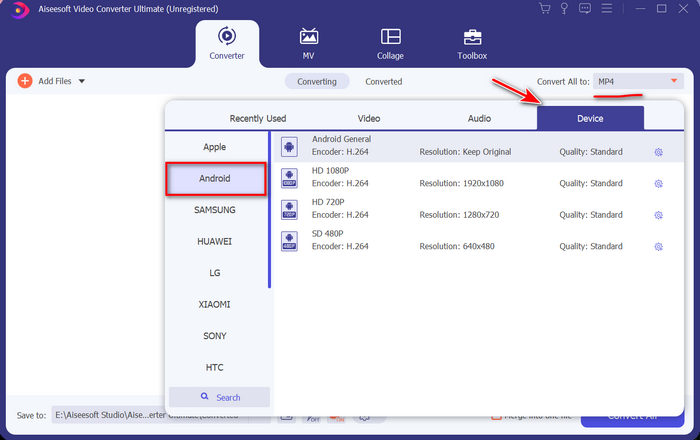The width and height of the screenshot is (700, 440).
Task: Select the Recently Used format tab
Action: (258, 118)
